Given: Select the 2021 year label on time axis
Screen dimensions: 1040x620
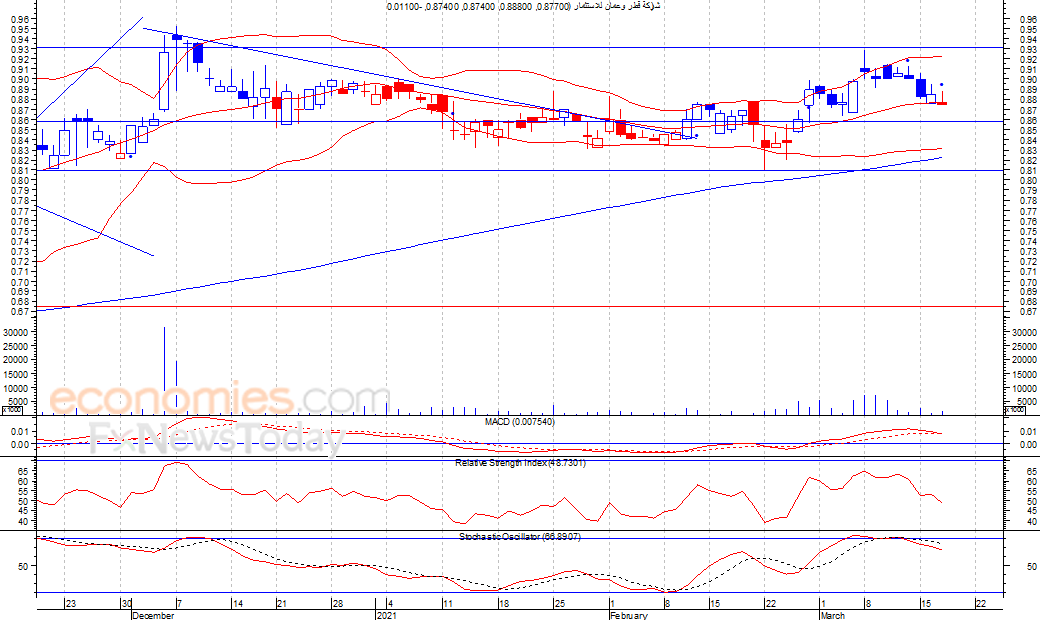Looking at the screenshot, I should [x=387, y=615].
